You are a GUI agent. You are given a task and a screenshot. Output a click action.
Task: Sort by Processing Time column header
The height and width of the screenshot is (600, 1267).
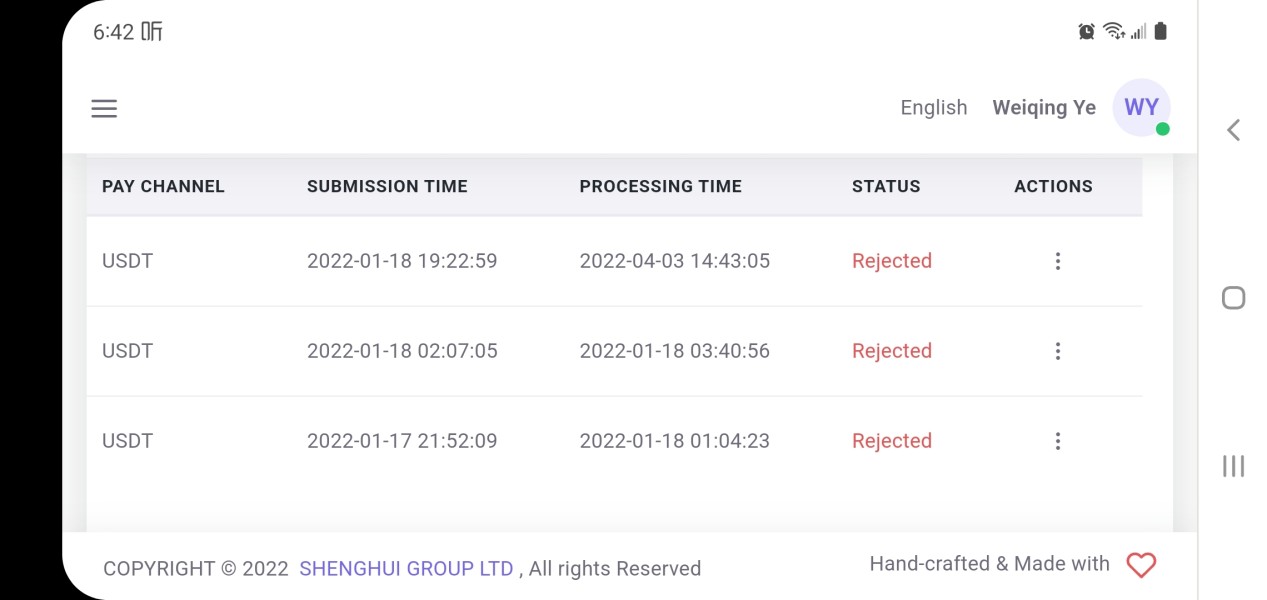coord(660,186)
